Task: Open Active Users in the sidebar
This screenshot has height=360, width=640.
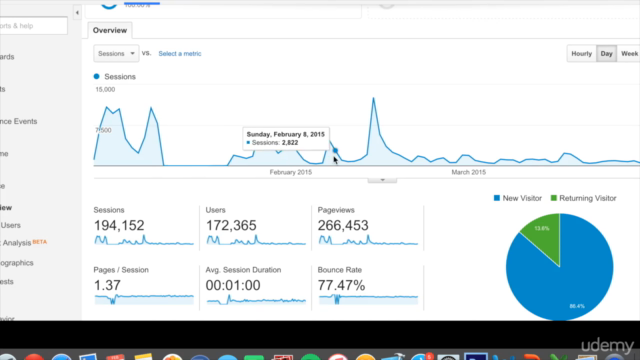Action: click(11, 225)
